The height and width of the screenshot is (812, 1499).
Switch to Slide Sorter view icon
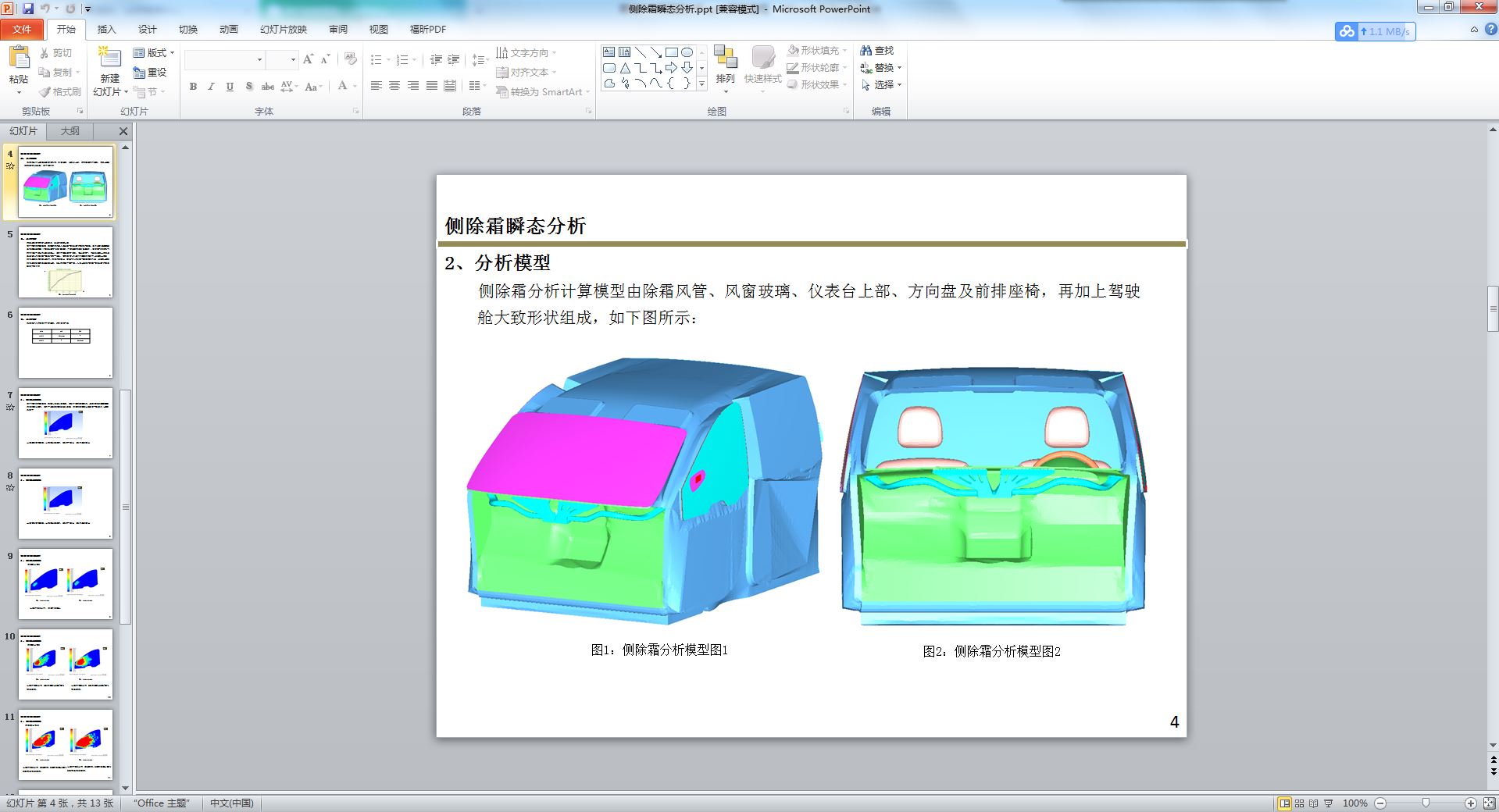click(x=1299, y=803)
